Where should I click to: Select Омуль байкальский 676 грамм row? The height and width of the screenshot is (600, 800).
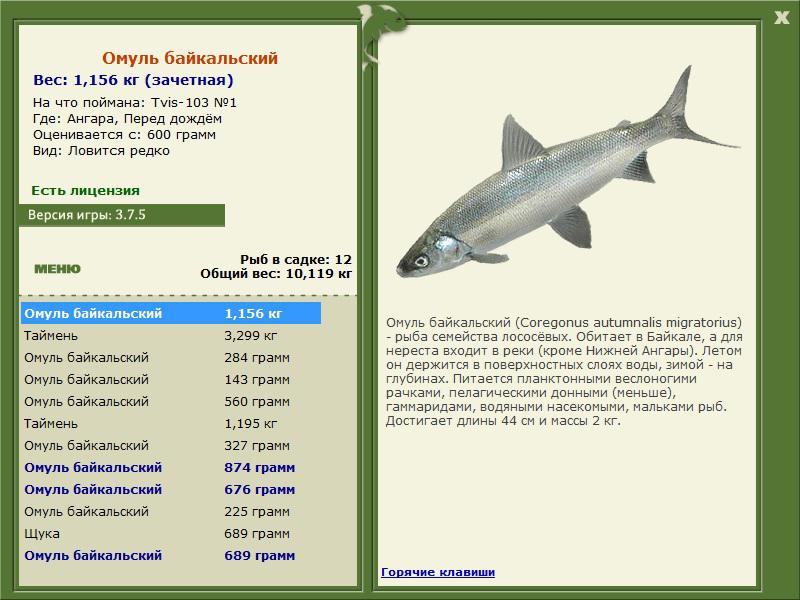(171, 489)
